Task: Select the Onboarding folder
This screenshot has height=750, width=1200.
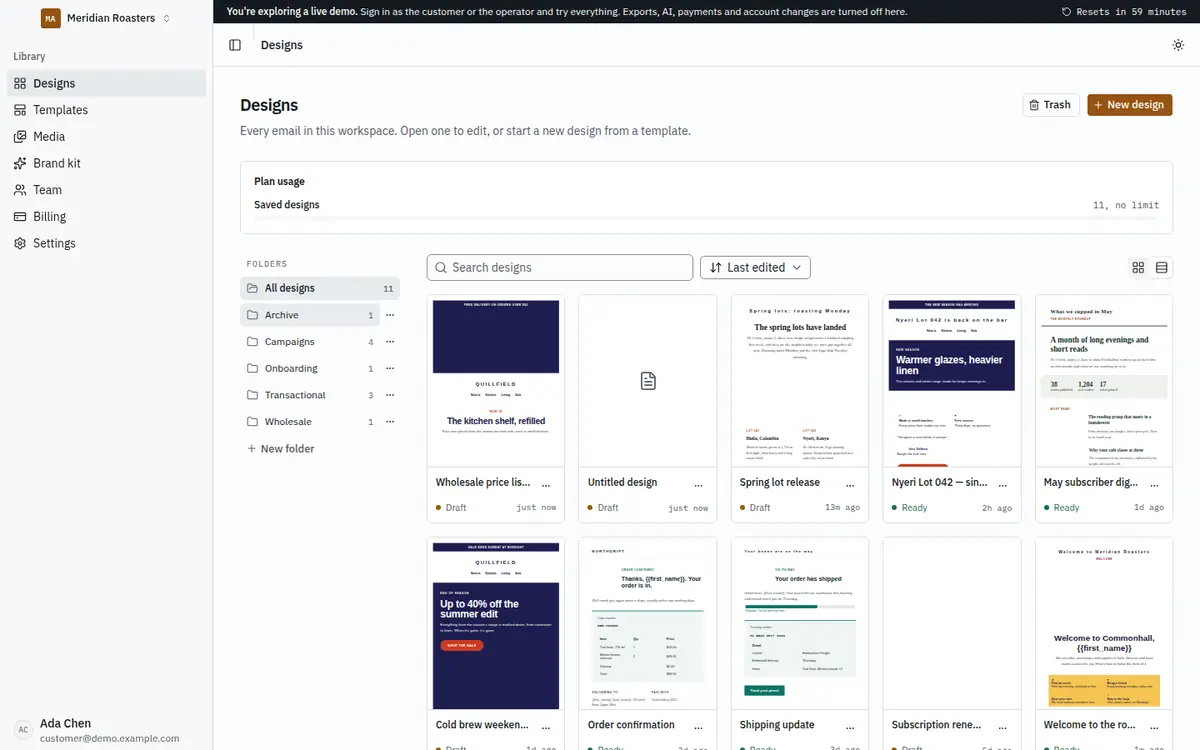Action: (310, 368)
